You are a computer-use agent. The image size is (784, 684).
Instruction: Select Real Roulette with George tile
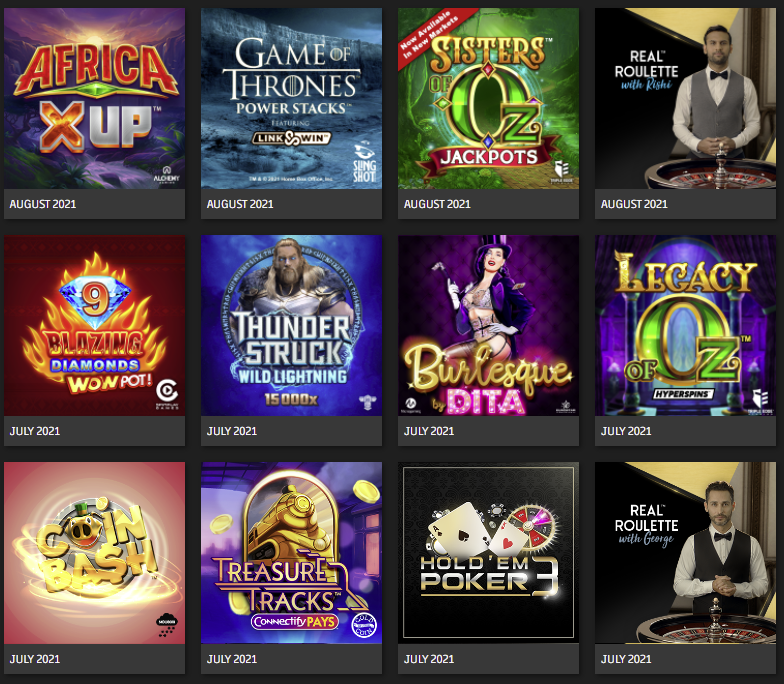coord(686,553)
